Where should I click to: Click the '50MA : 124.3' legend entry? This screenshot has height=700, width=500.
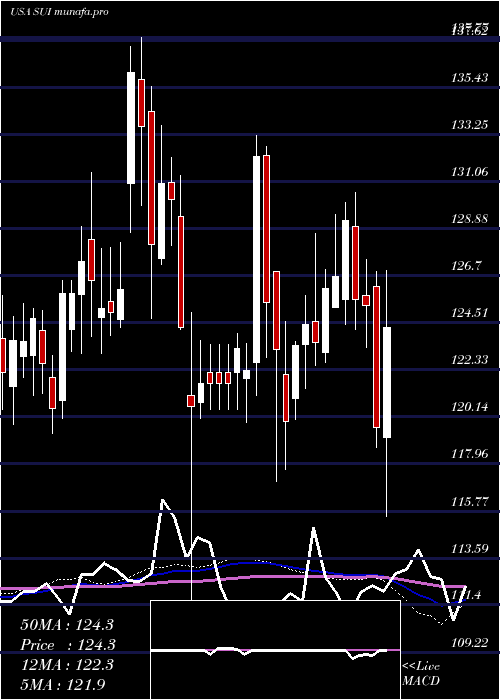(x=68, y=625)
